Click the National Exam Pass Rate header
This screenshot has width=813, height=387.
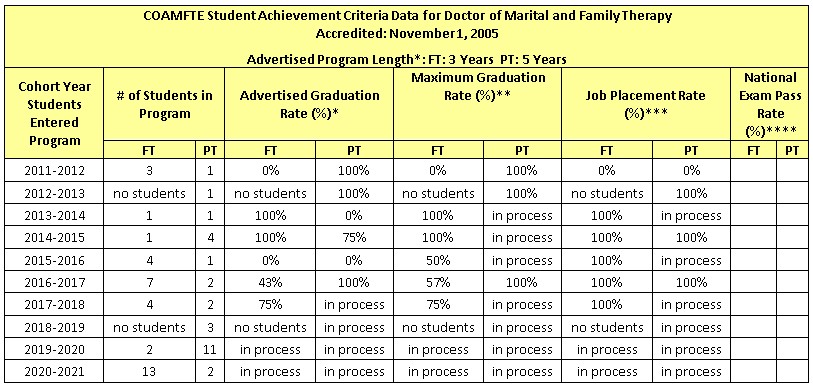[770, 104]
